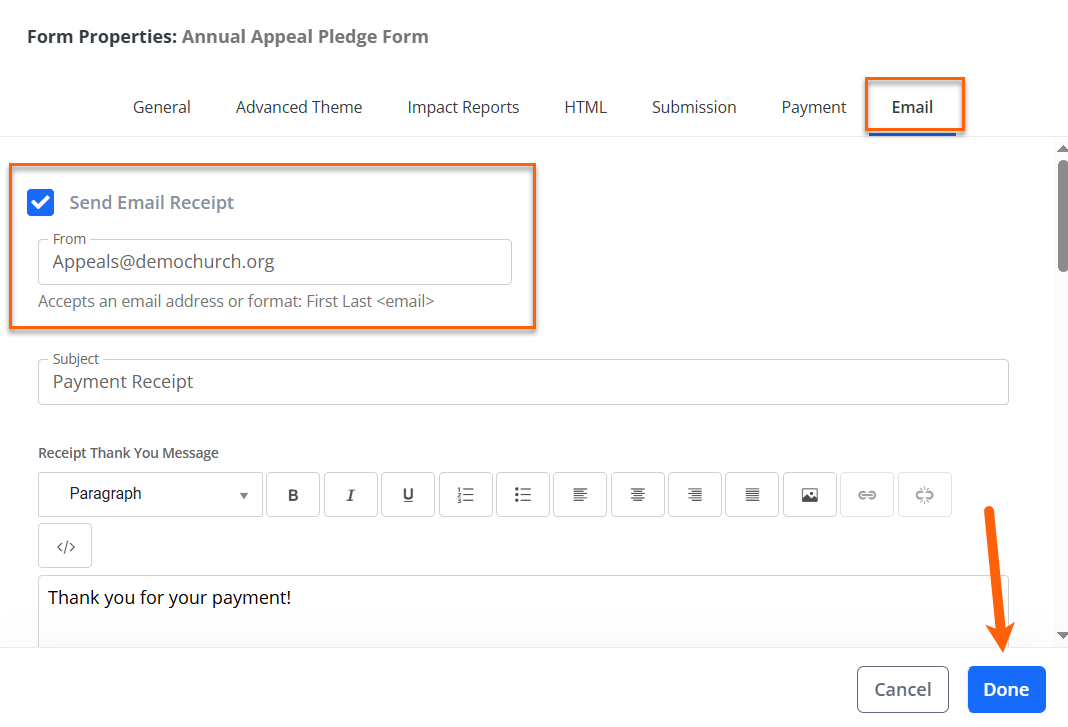
Task: Align message text to the right
Action: pyautogui.click(x=695, y=495)
